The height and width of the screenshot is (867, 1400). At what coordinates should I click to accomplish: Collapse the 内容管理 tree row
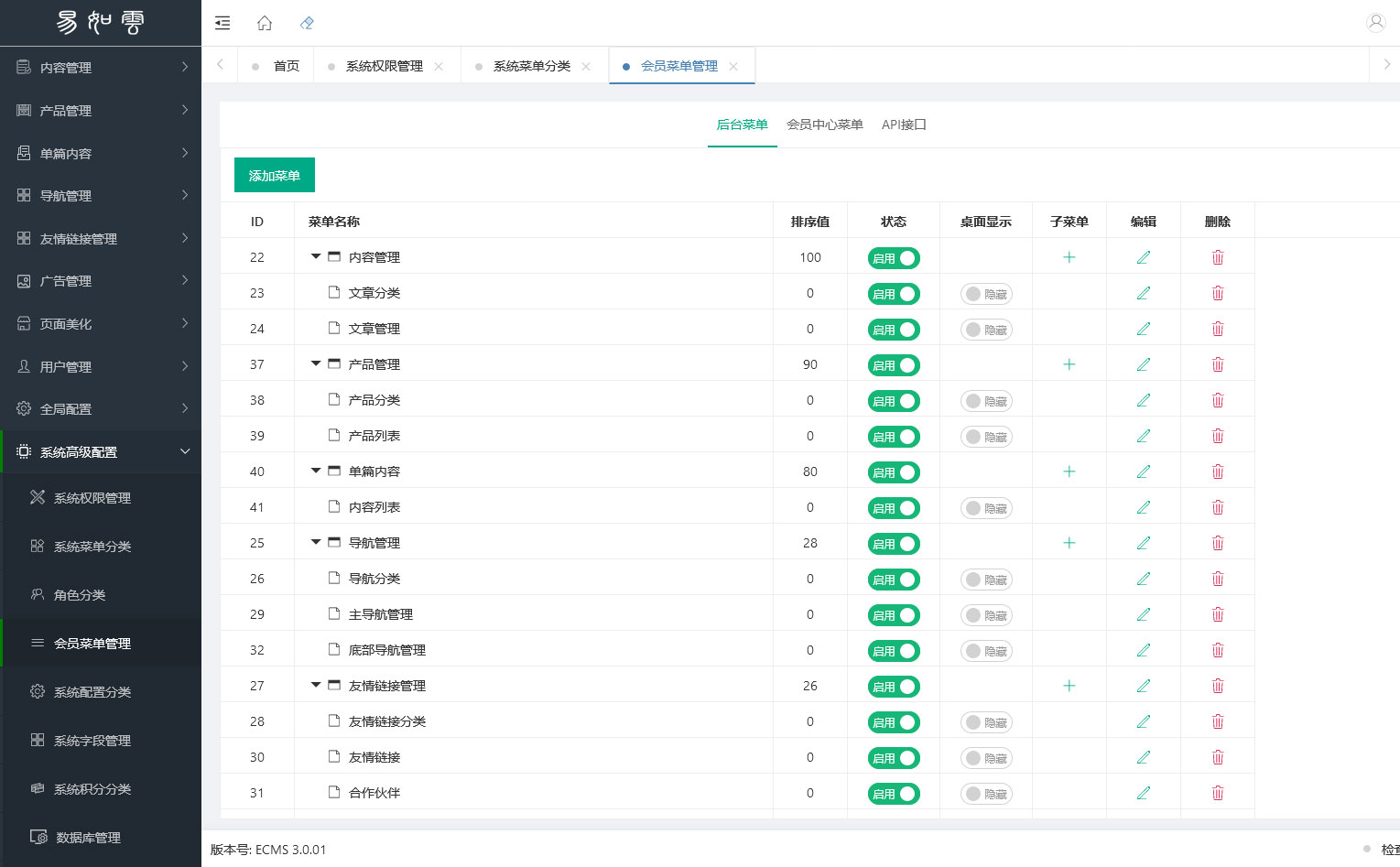pos(316,257)
